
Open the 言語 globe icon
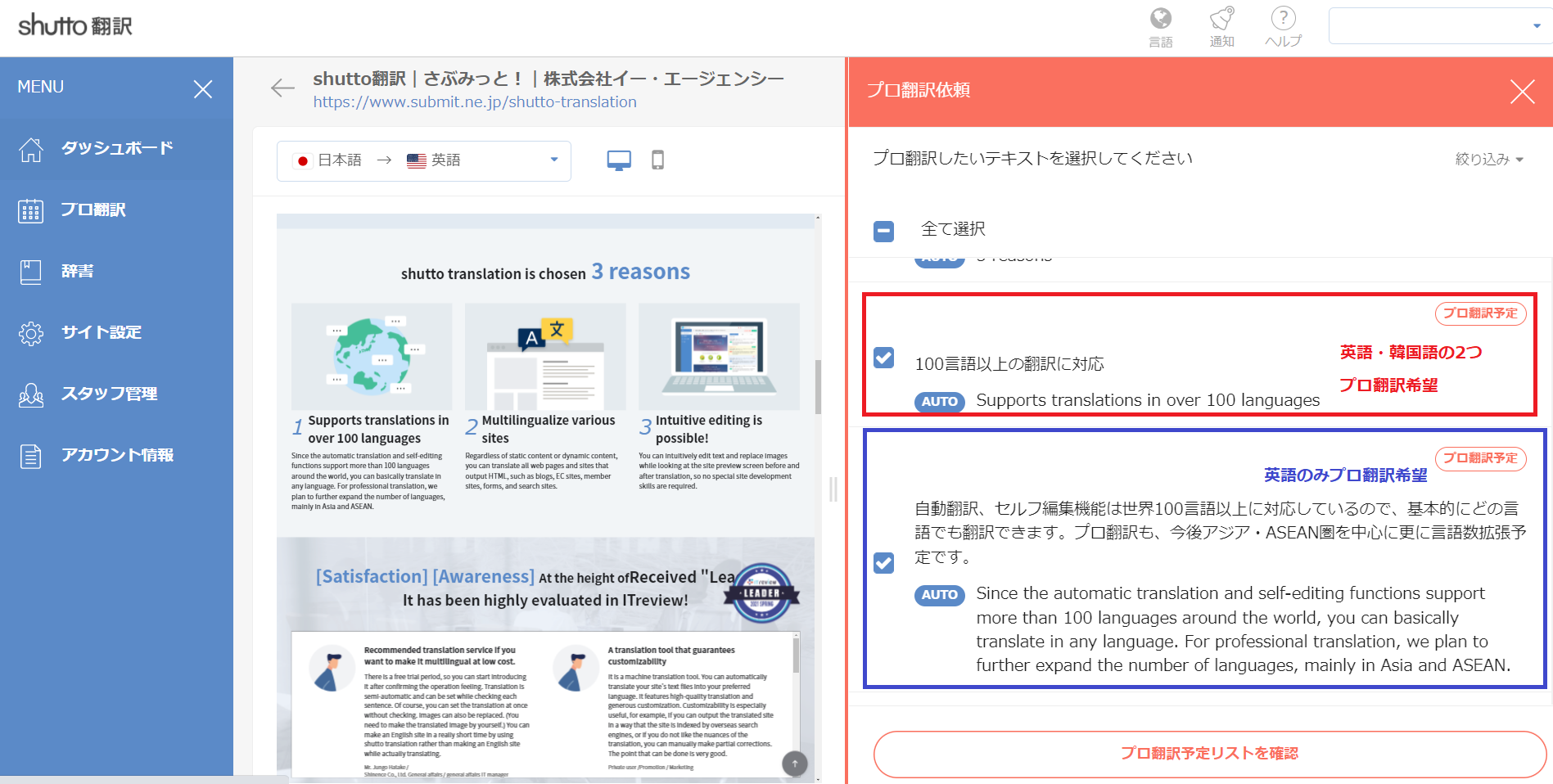pyautogui.click(x=1161, y=19)
